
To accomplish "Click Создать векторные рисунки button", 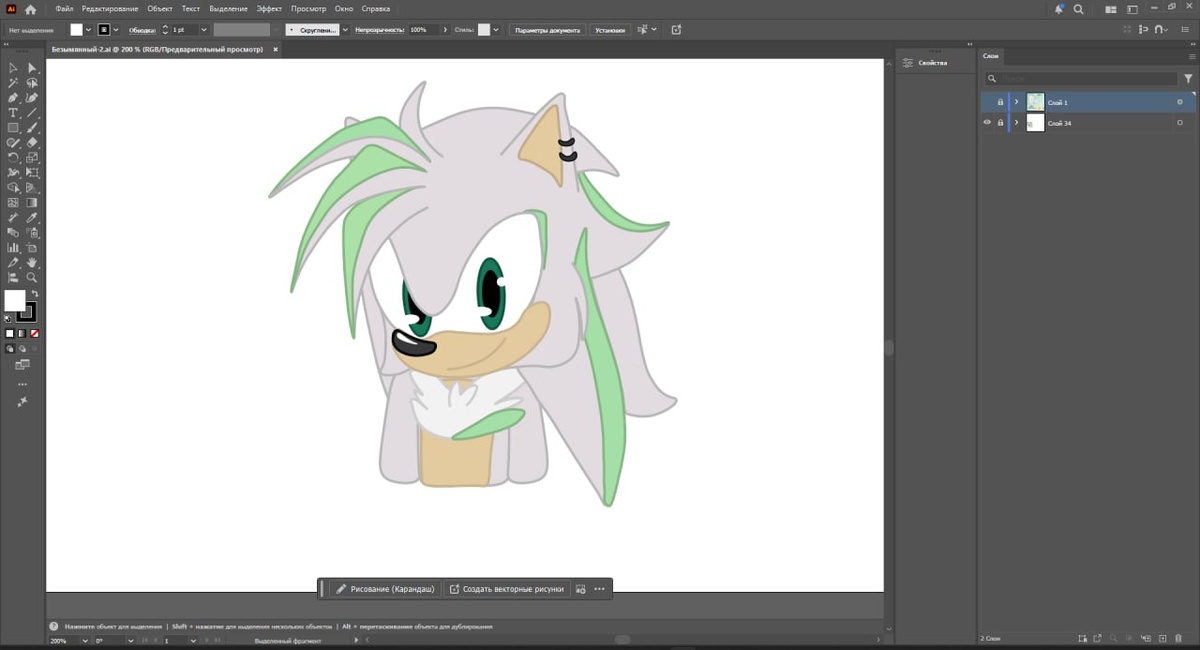I will 507,589.
